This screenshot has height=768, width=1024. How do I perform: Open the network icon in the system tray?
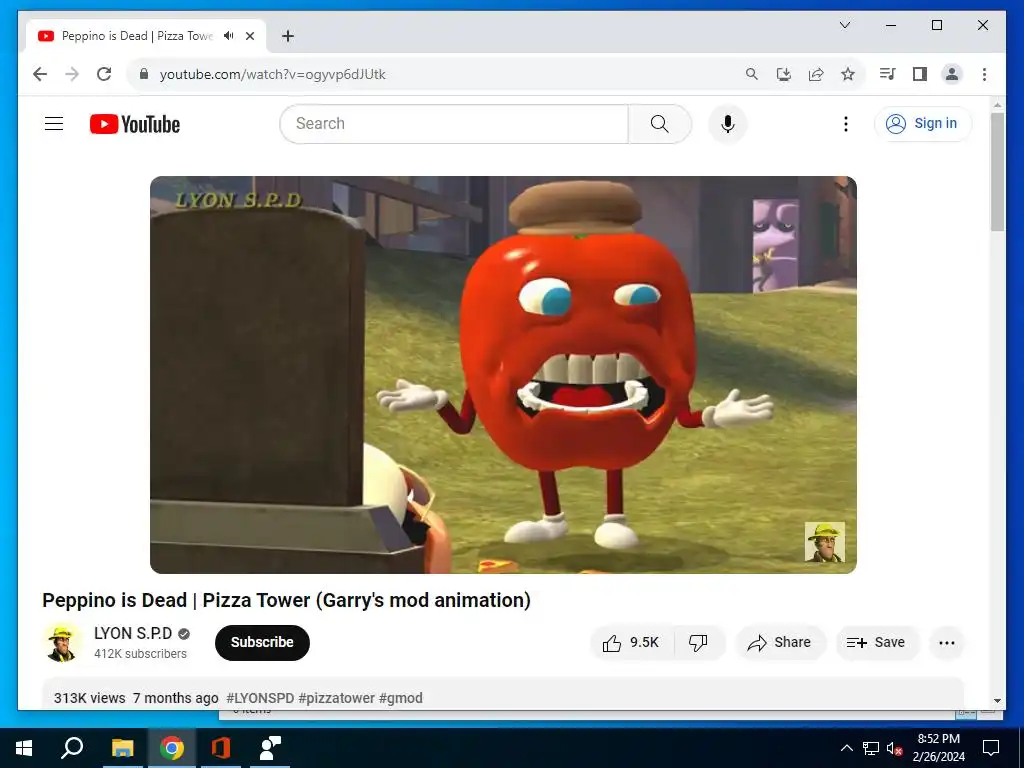tap(871, 748)
